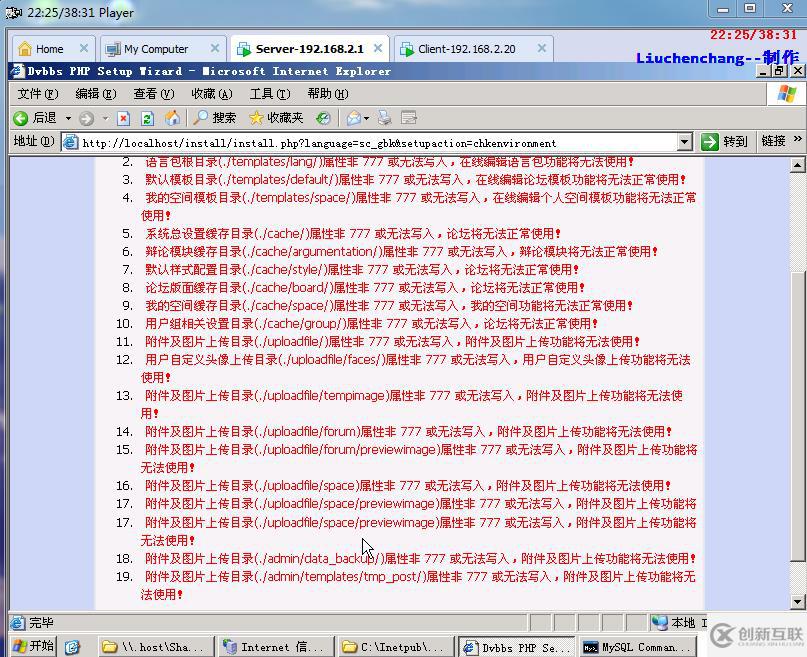Click the IE Forward arrow icon

(x=86, y=118)
